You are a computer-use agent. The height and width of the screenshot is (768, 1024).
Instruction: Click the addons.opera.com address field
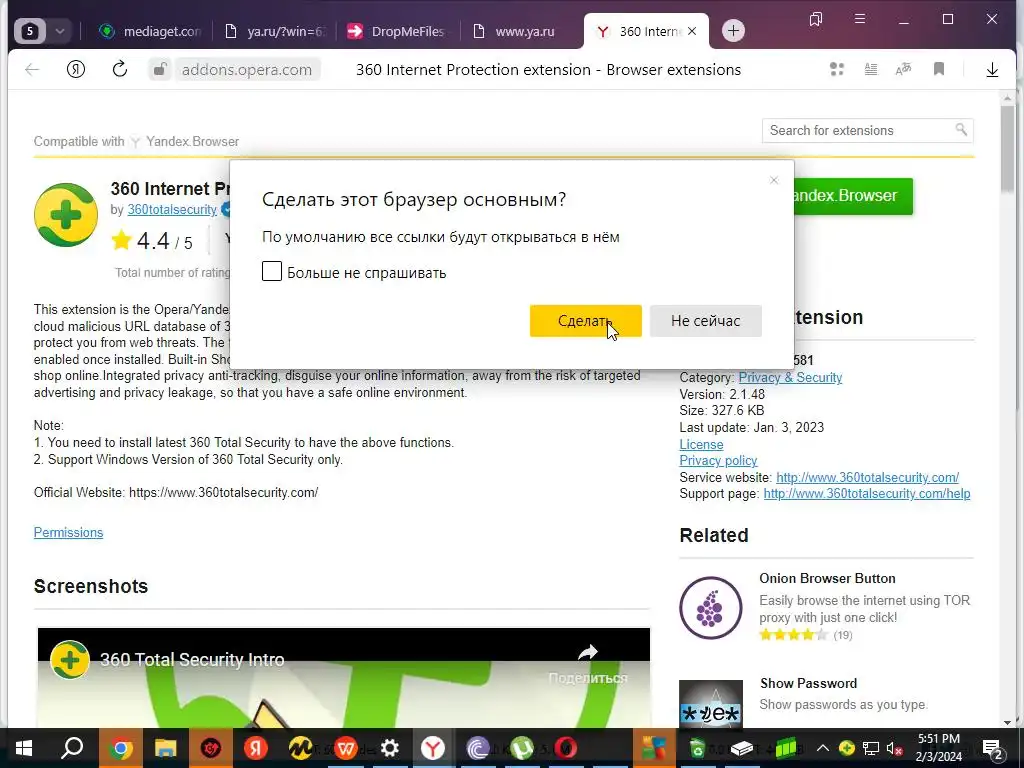(x=247, y=69)
